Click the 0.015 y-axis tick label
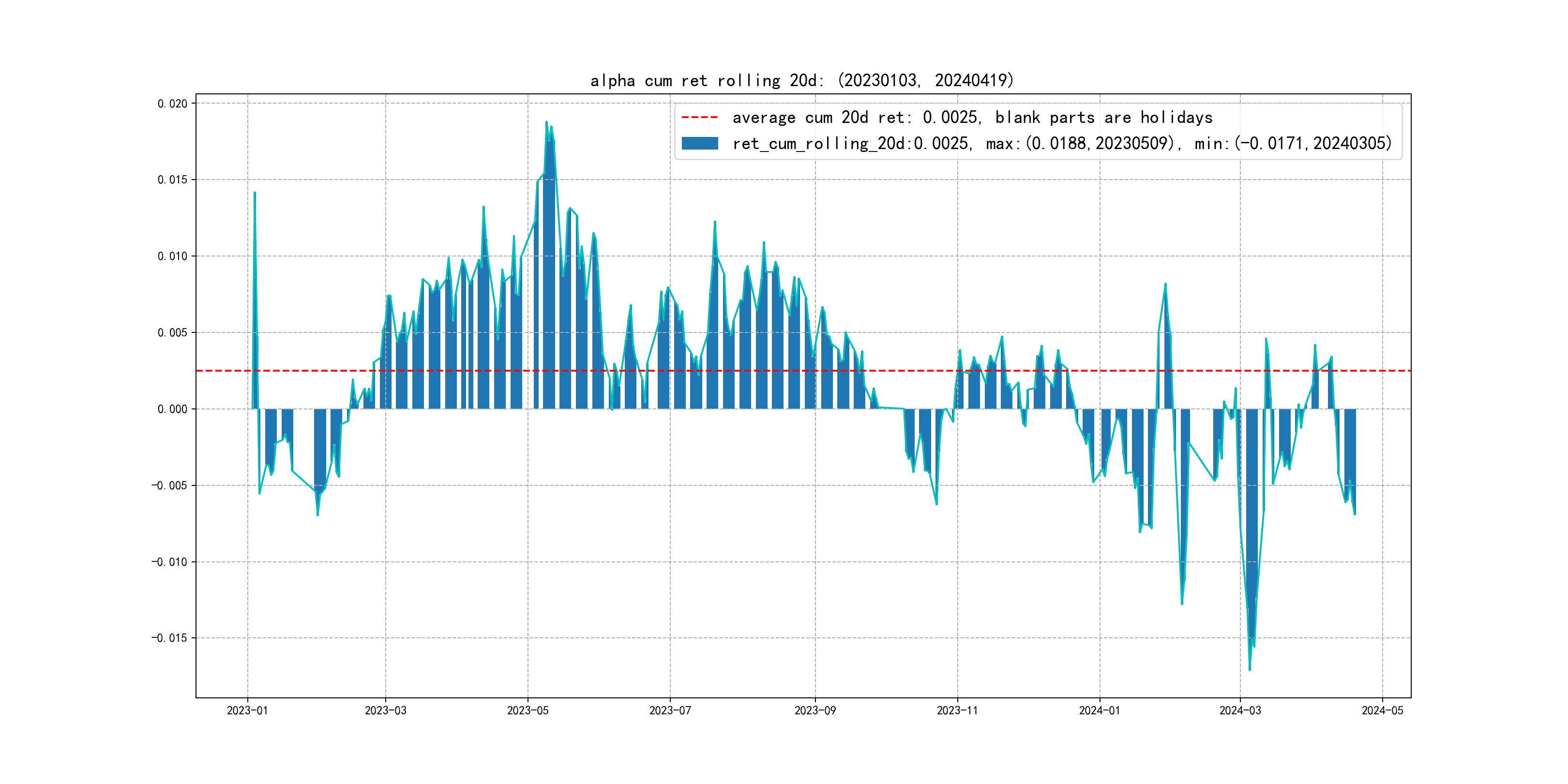The image size is (1568, 784). coord(172,180)
